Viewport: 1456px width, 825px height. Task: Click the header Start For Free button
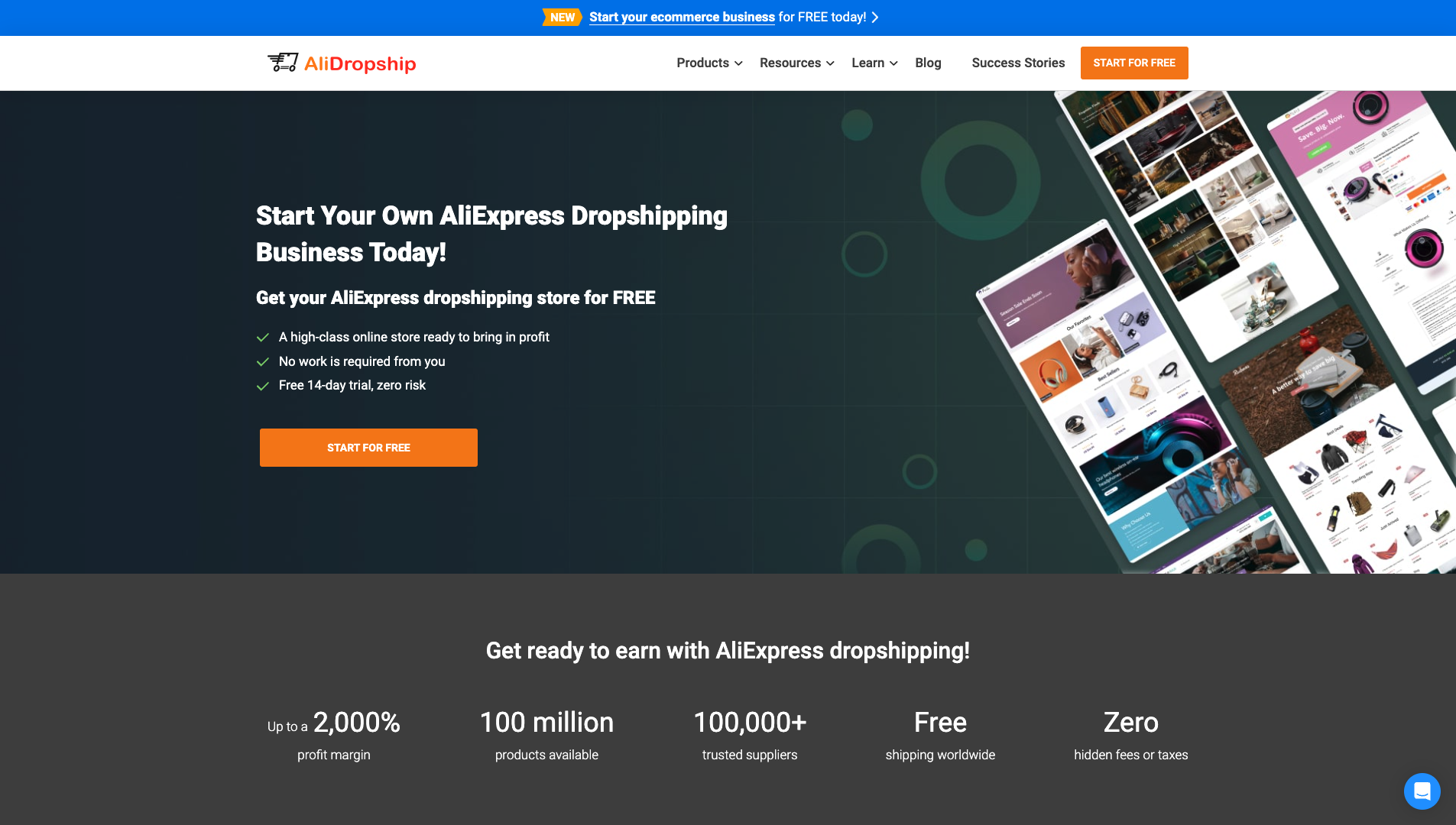point(1133,63)
